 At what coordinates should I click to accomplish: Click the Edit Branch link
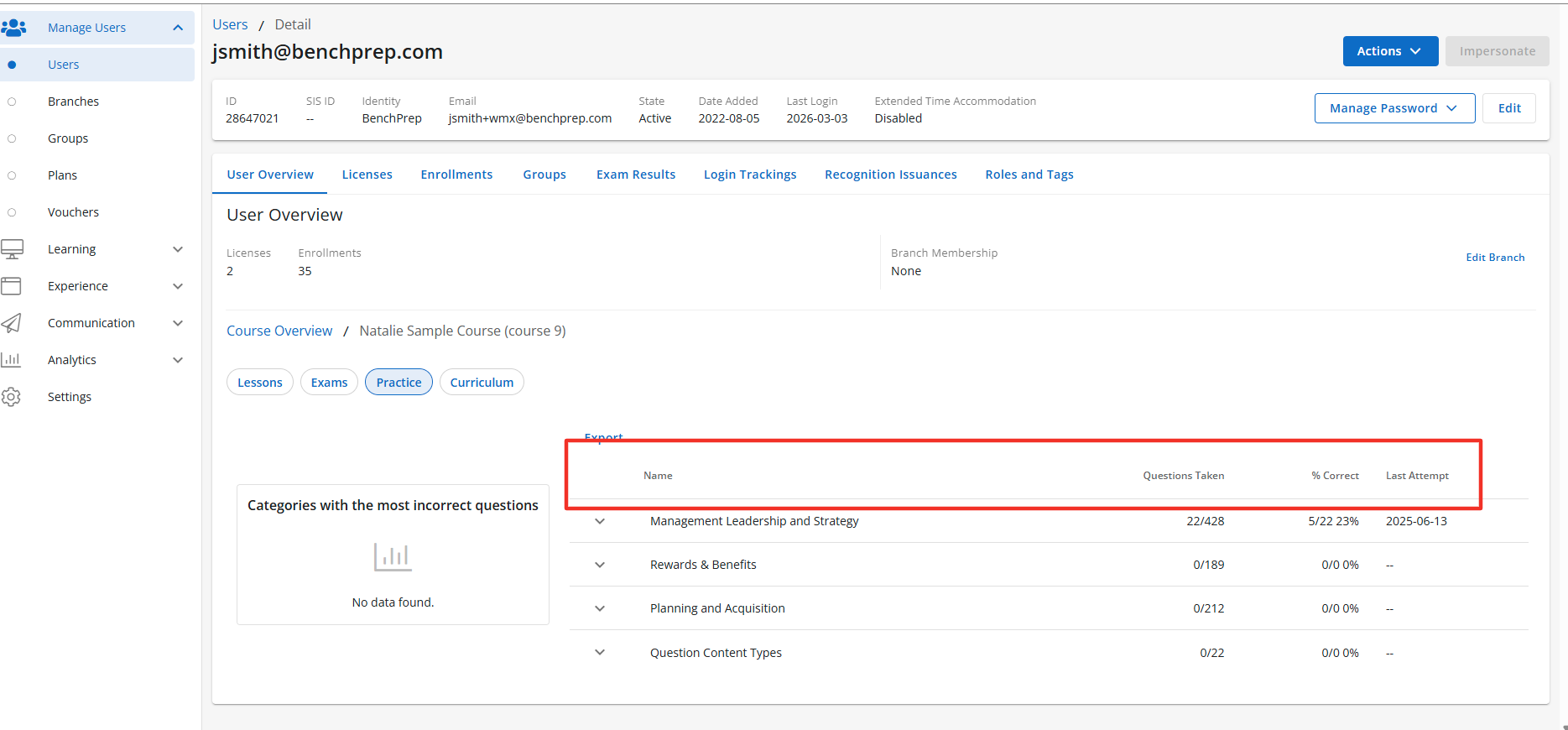click(1495, 258)
